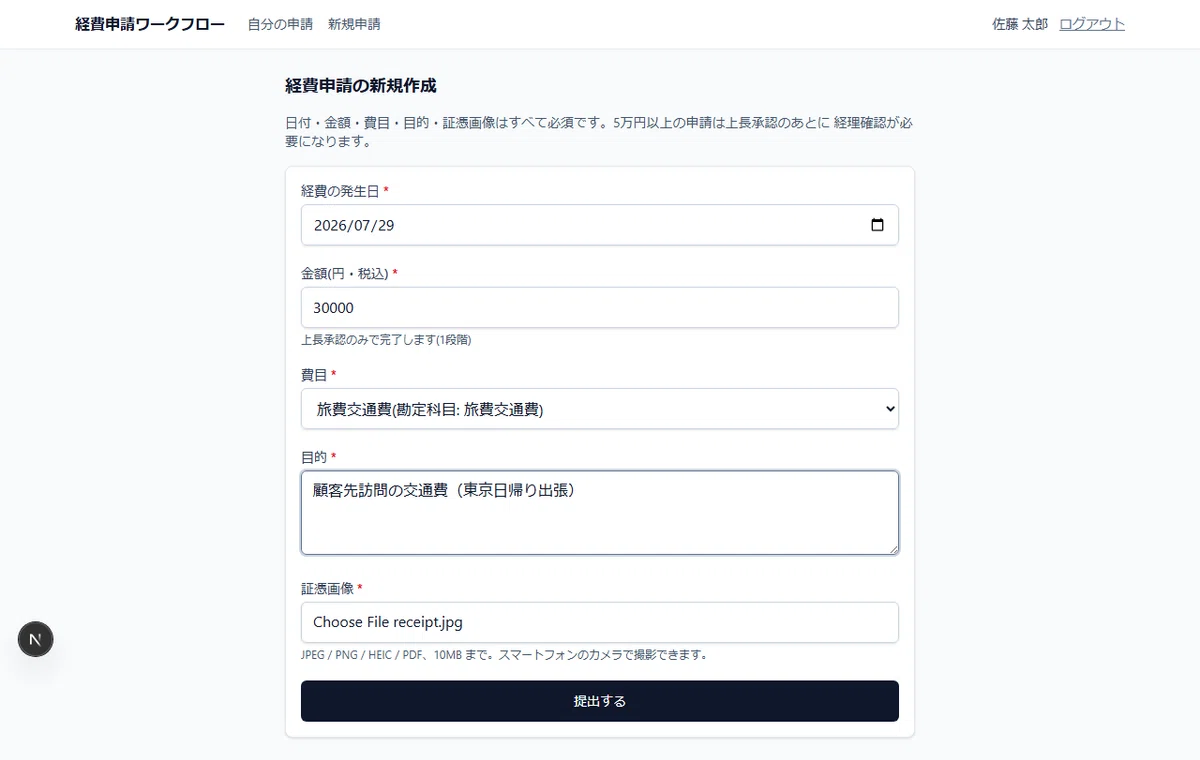1200x760 pixels.
Task: Grab the textarea resize handle corner
Action: (x=892, y=548)
